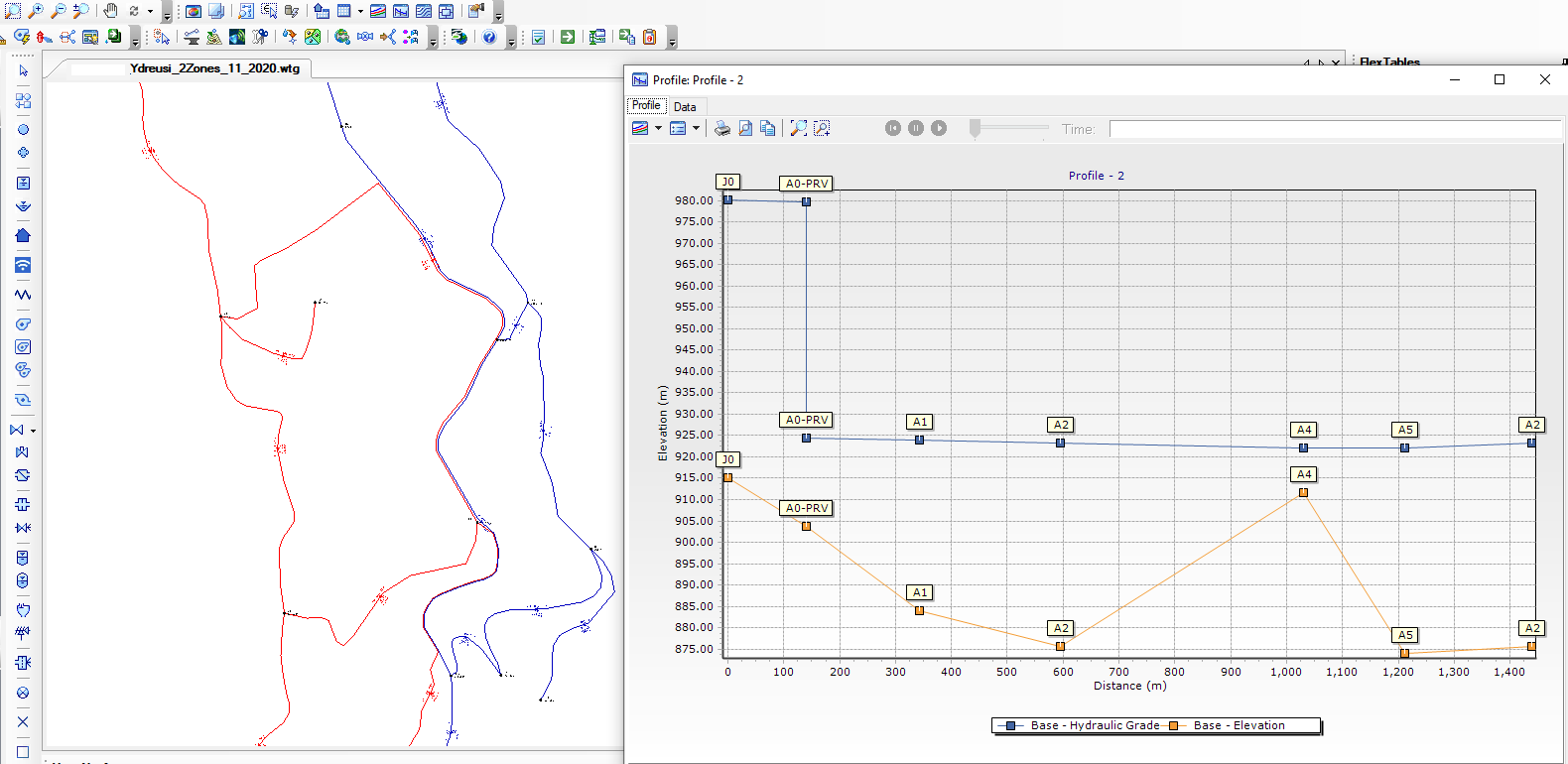
Task: Click the Zoom In magnifier in main toolbar
Action: tap(36, 11)
